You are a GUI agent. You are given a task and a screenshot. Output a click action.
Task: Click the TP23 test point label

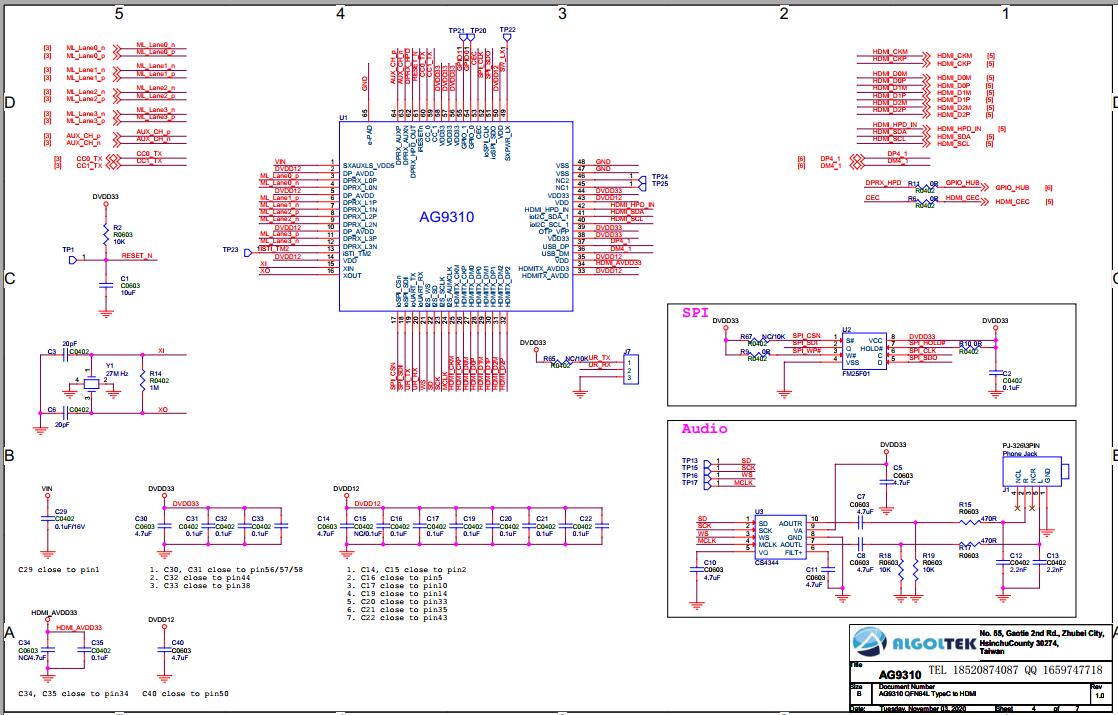230,250
